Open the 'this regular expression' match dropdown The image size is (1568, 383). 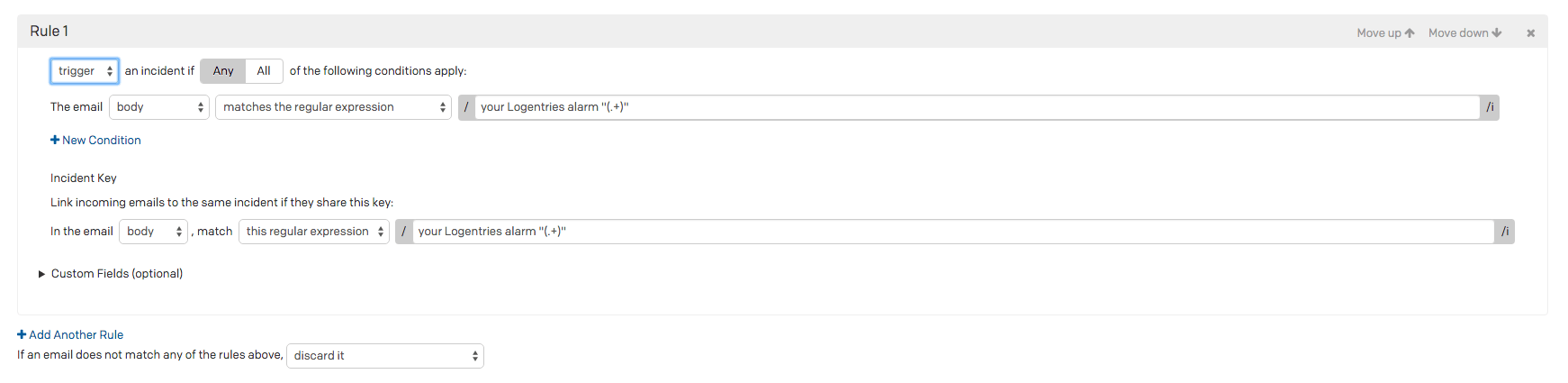point(314,232)
